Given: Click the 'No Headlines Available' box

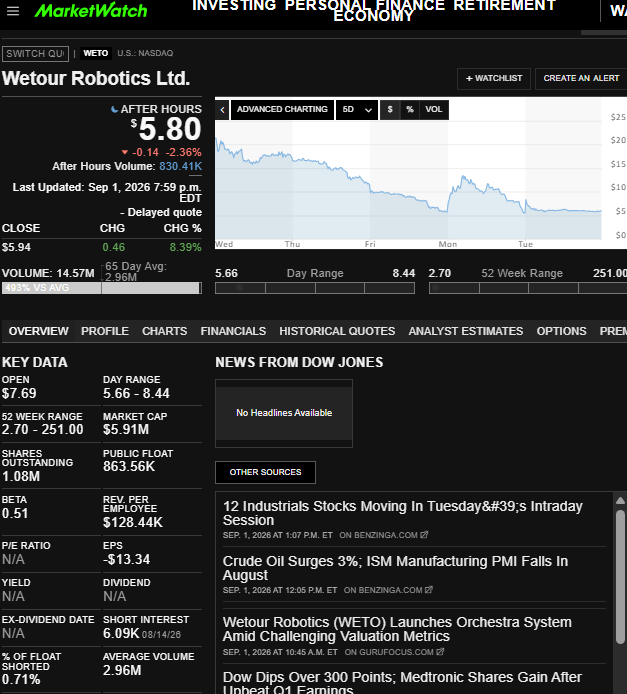Looking at the screenshot, I should point(284,413).
